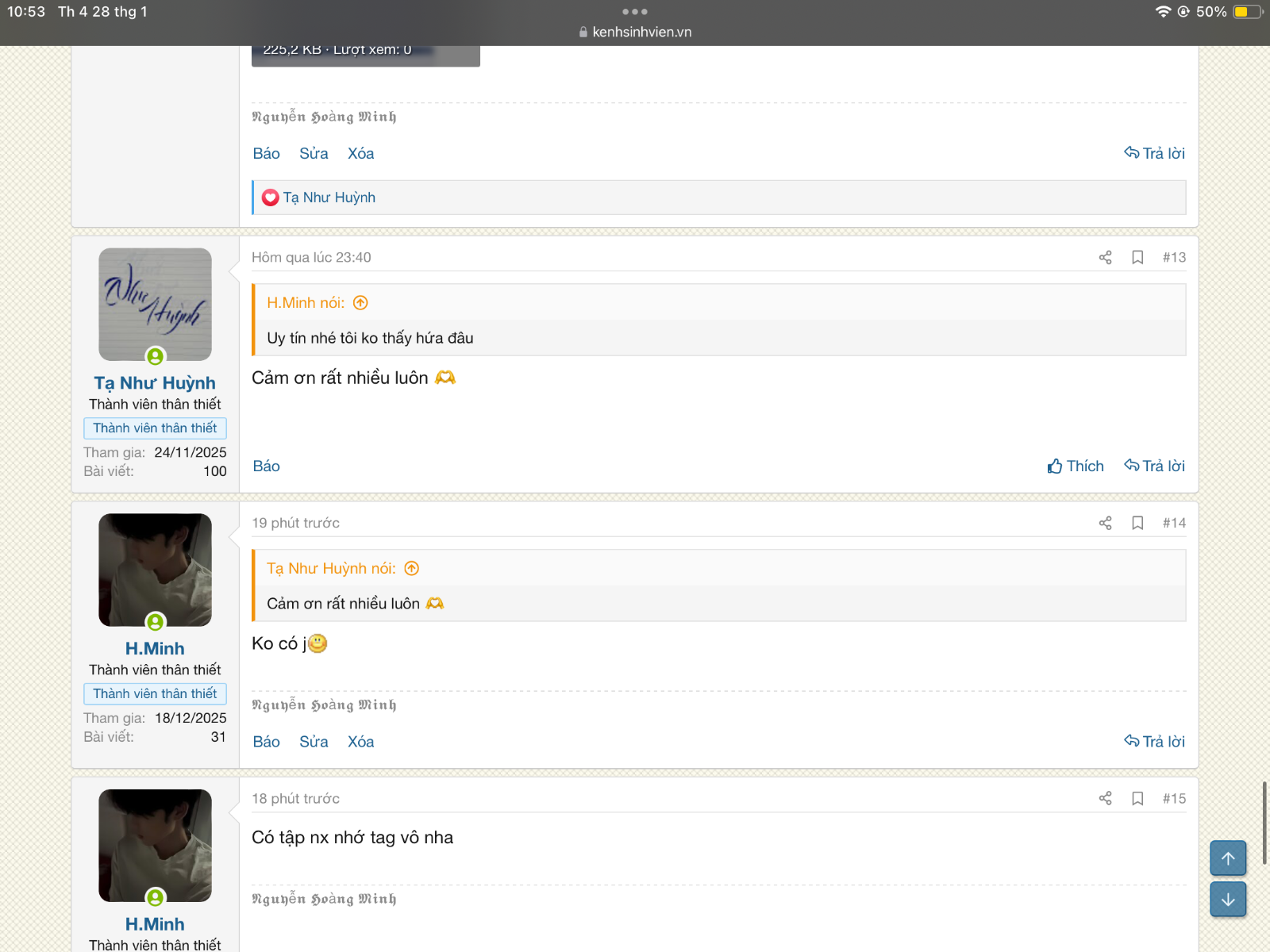The width and height of the screenshot is (1270, 952).
Task: Open Tạ Như Huỳnh's avatar image
Action: pyautogui.click(x=155, y=305)
